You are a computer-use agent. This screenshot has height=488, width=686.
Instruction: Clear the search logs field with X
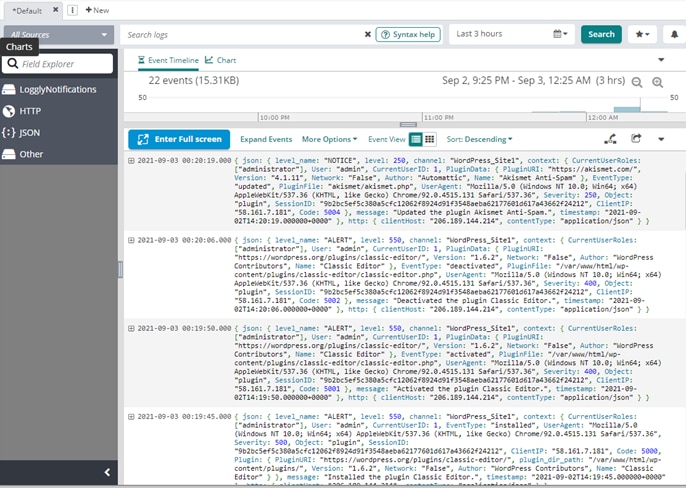coord(367,34)
